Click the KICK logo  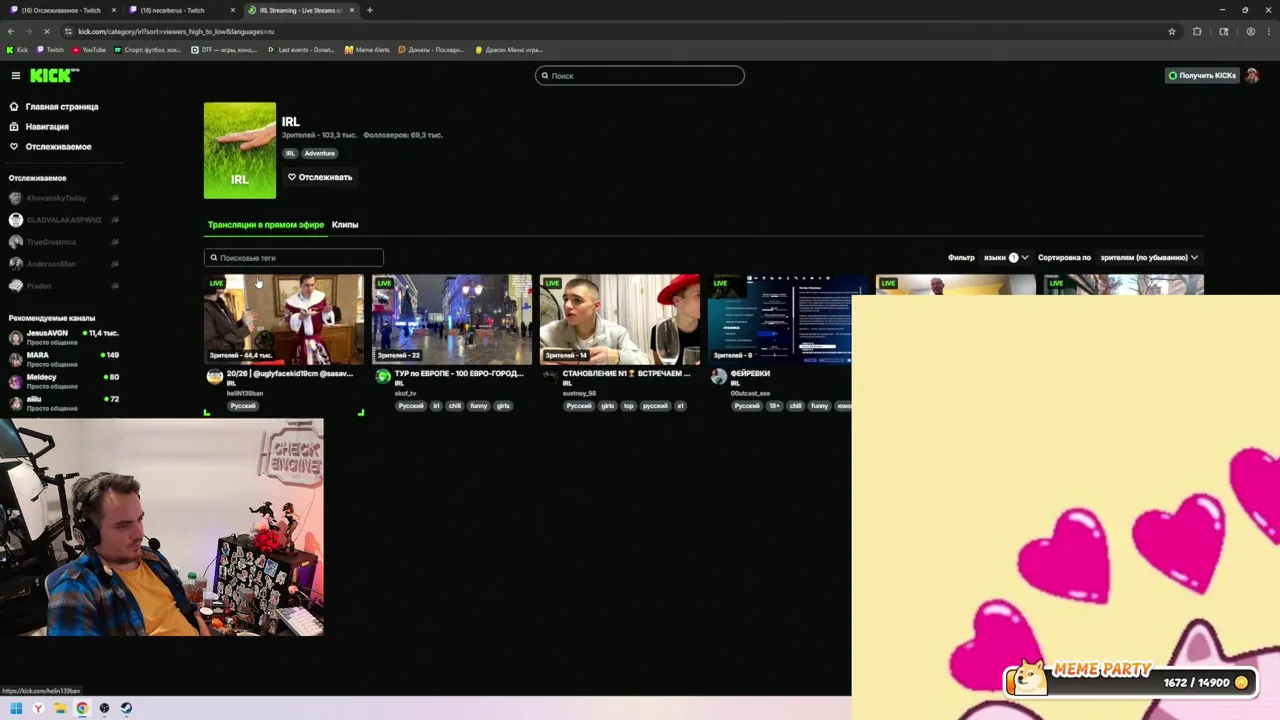pyautogui.click(x=54, y=76)
